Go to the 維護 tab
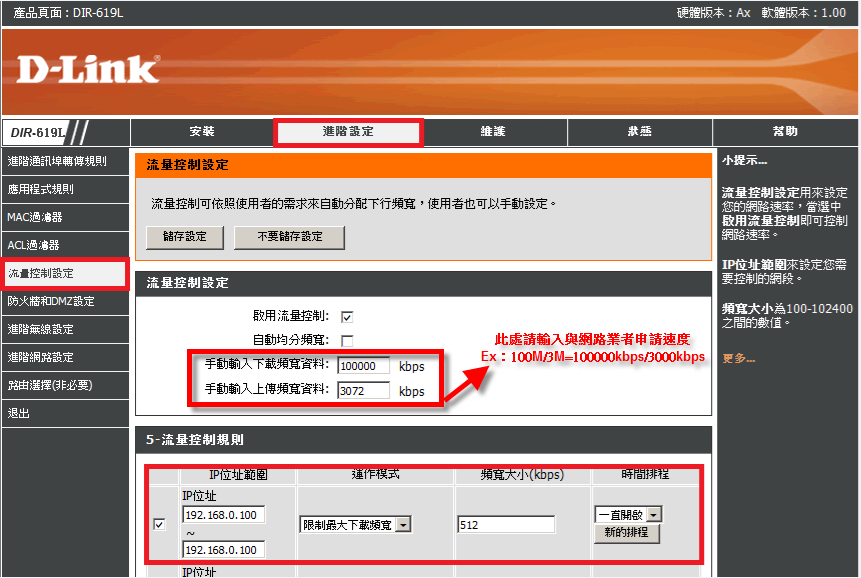The height and width of the screenshot is (578, 861). [493, 132]
